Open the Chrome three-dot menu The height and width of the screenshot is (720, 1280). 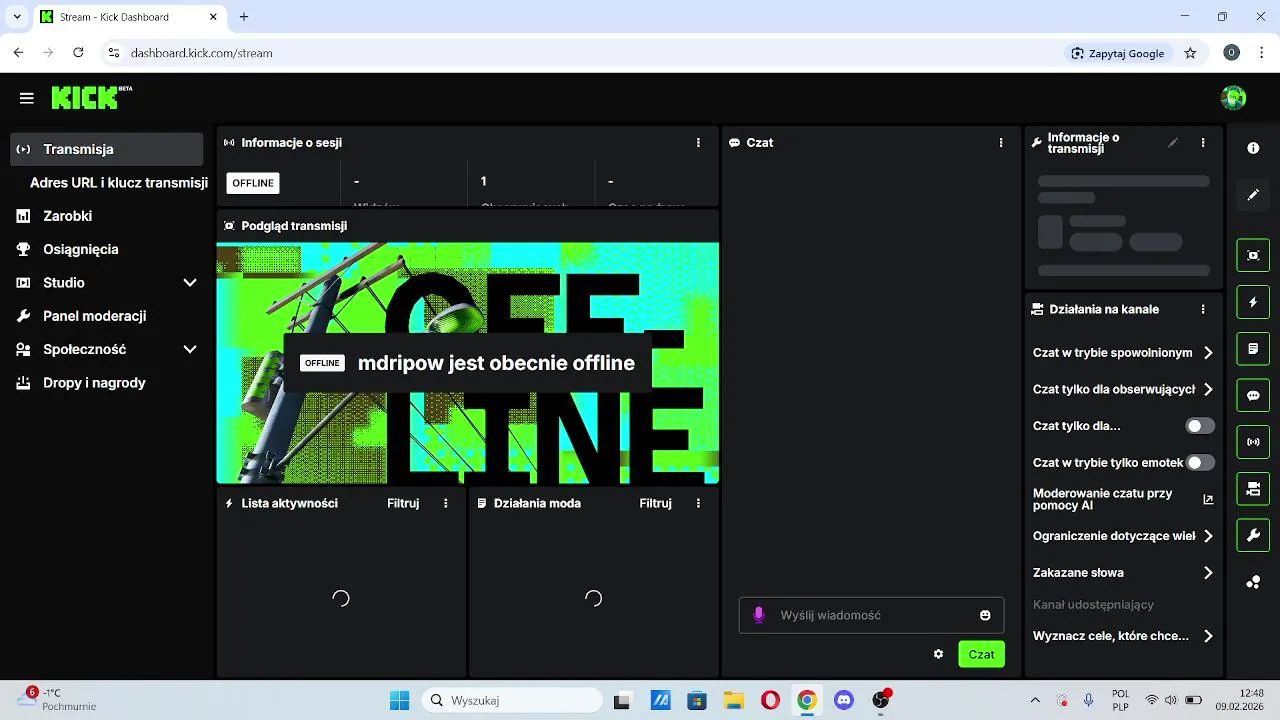(1260, 53)
